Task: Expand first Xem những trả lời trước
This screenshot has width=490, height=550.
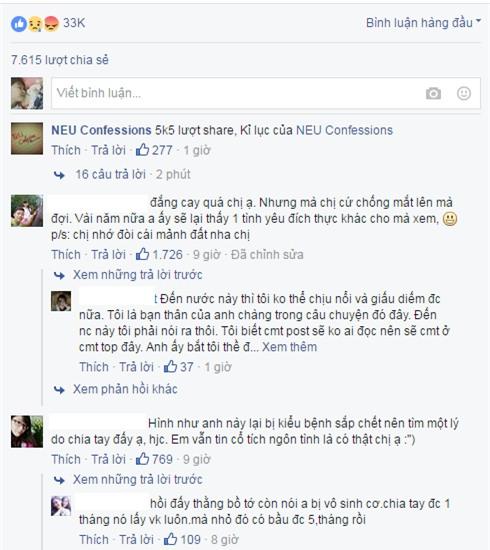Action: [137, 275]
